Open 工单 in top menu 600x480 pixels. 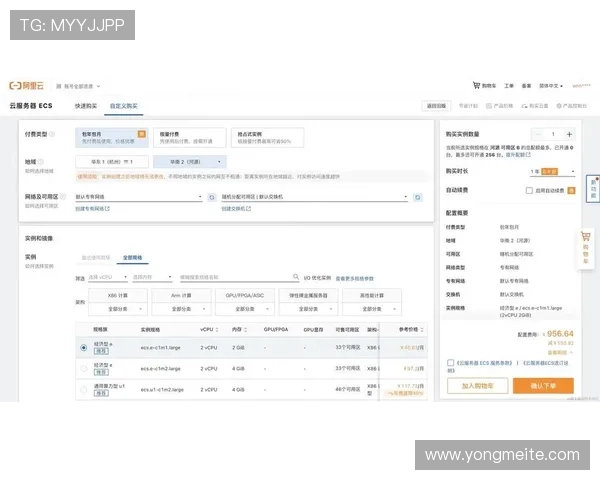[509, 86]
